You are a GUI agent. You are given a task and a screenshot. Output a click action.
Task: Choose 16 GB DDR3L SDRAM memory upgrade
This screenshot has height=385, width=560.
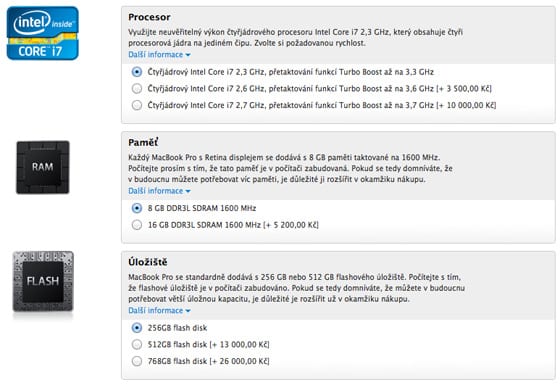coord(137,225)
